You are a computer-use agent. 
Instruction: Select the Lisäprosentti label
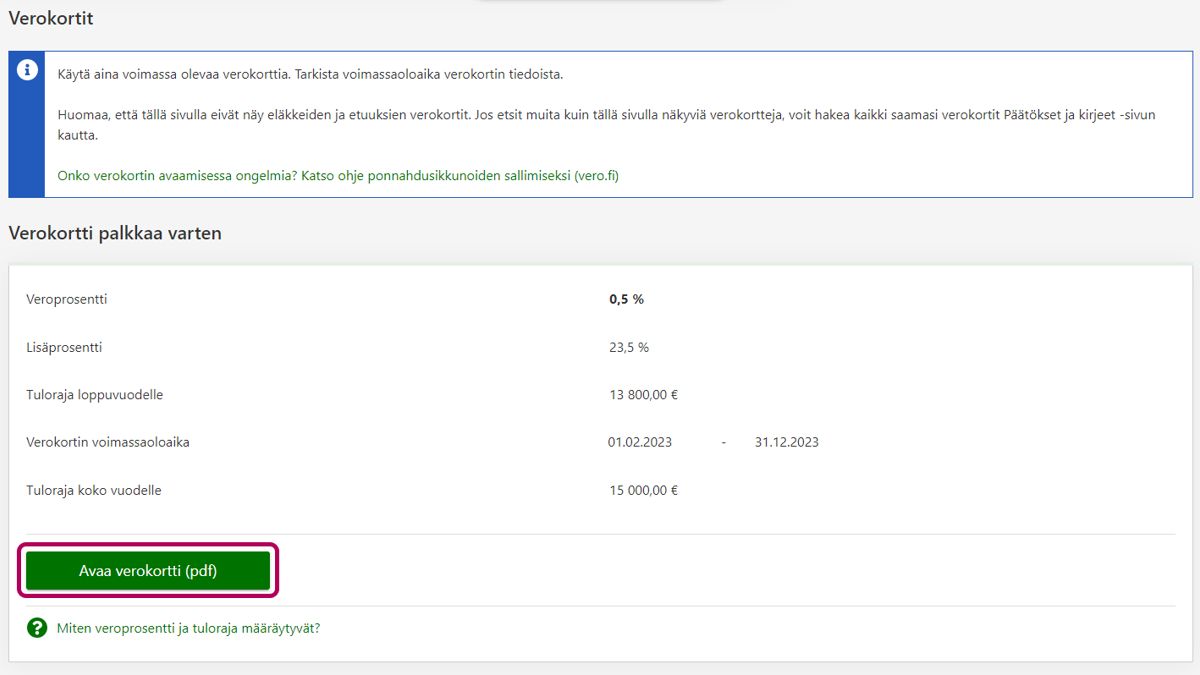[64, 347]
